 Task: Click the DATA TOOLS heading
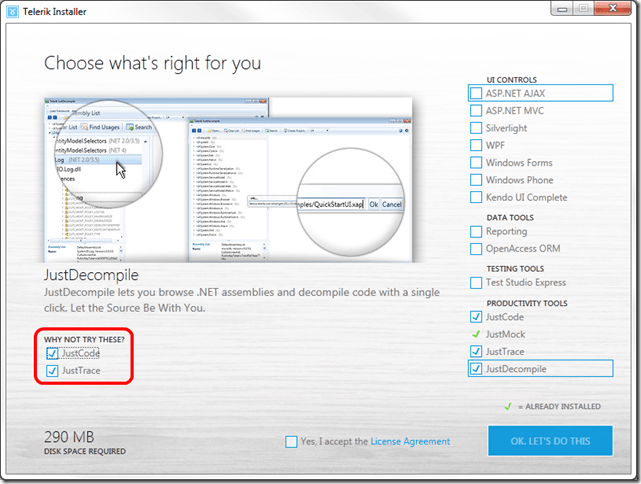coord(510,217)
